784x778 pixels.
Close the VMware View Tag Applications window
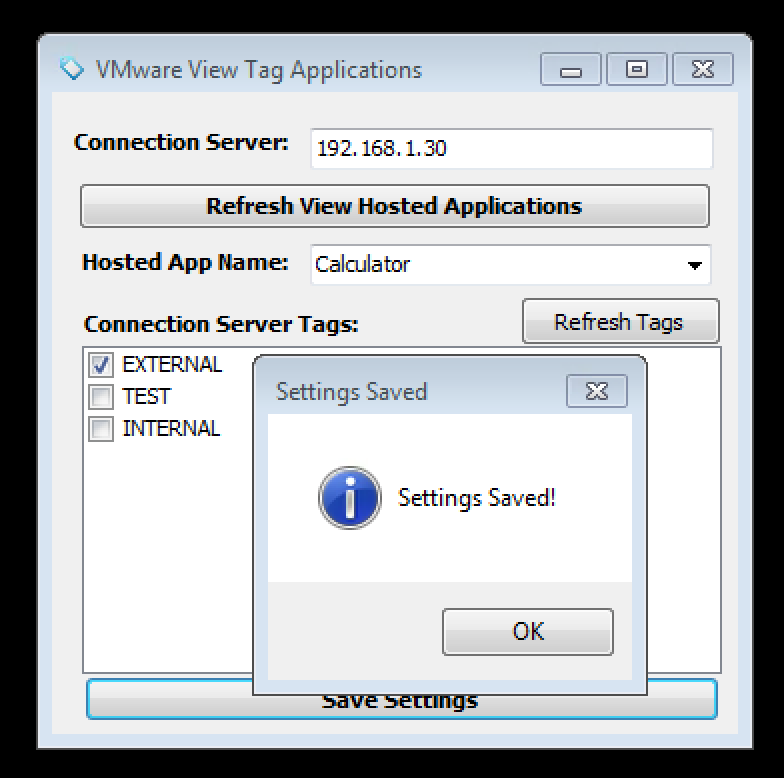tap(702, 70)
